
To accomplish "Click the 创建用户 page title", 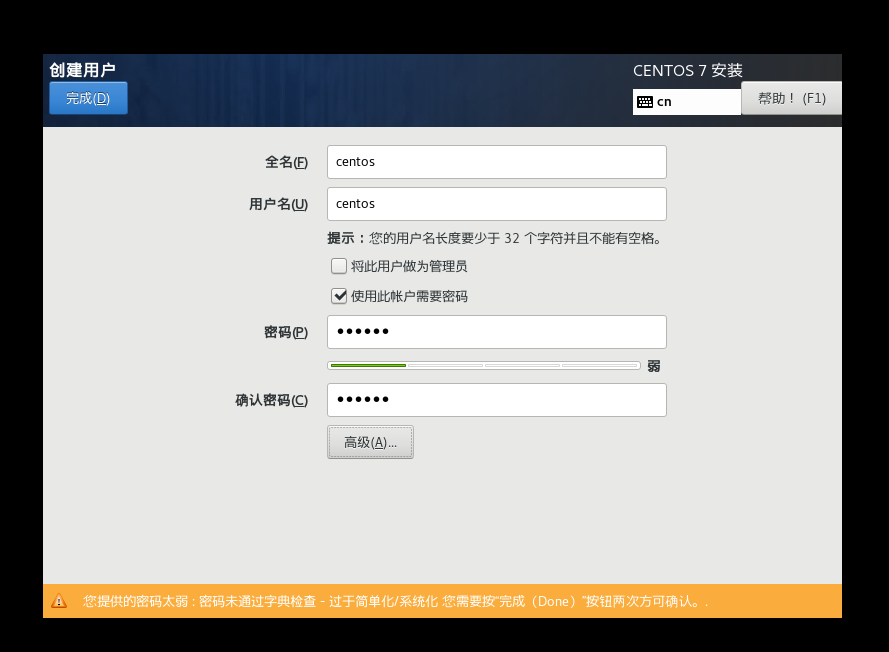I will [x=82, y=70].
